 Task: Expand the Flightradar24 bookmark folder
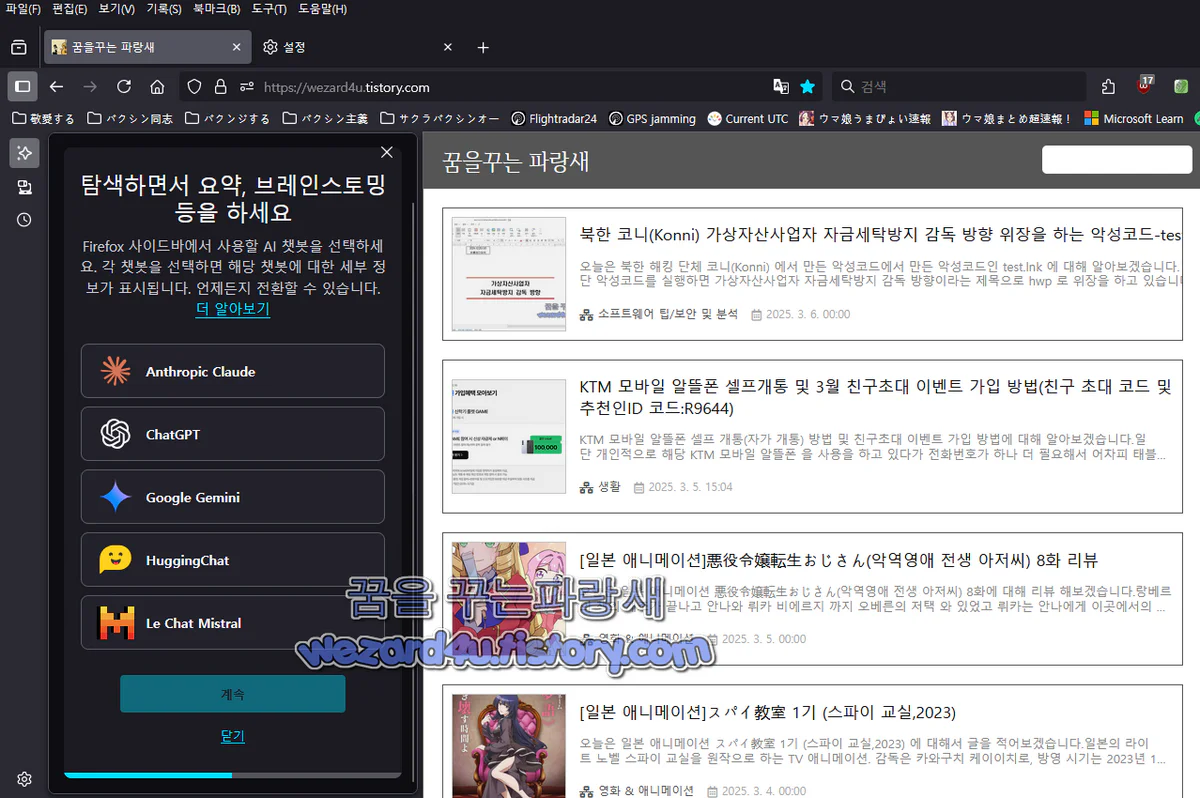[554, 118]
